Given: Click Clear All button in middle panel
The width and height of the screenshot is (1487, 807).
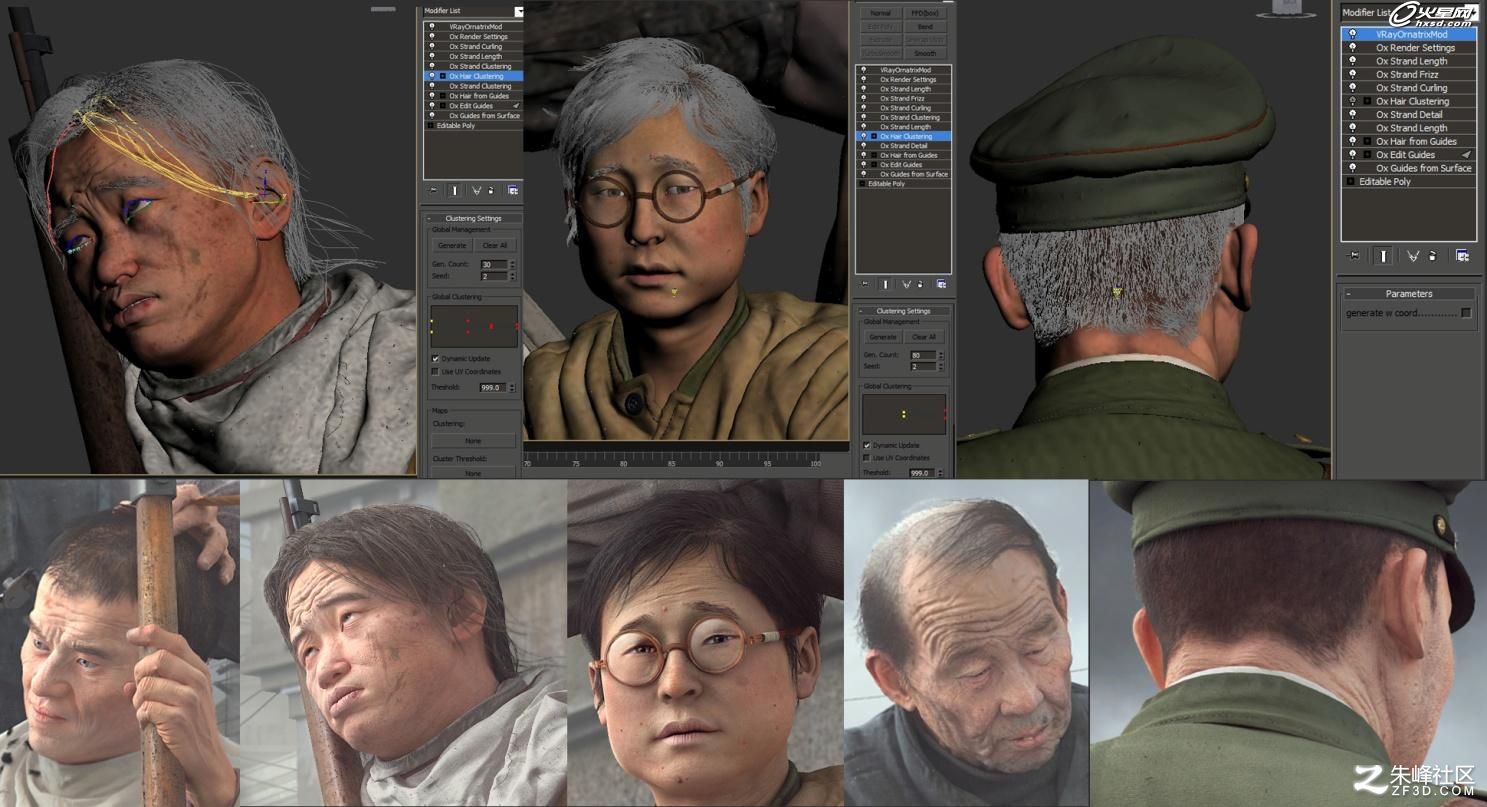Looking at the screenshot, I should (x=924, y=337).
